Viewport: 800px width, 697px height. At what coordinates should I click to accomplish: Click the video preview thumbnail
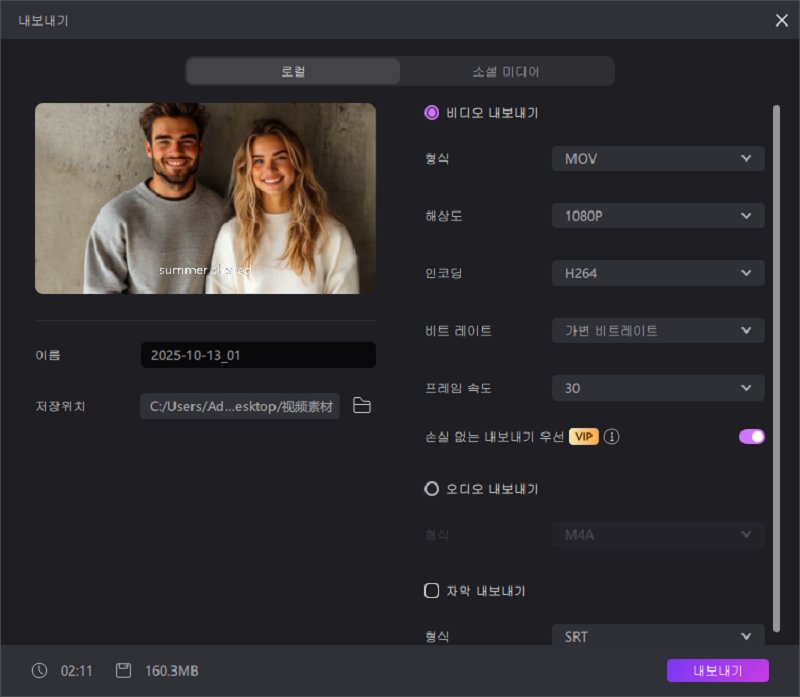(x=205, y=198)
